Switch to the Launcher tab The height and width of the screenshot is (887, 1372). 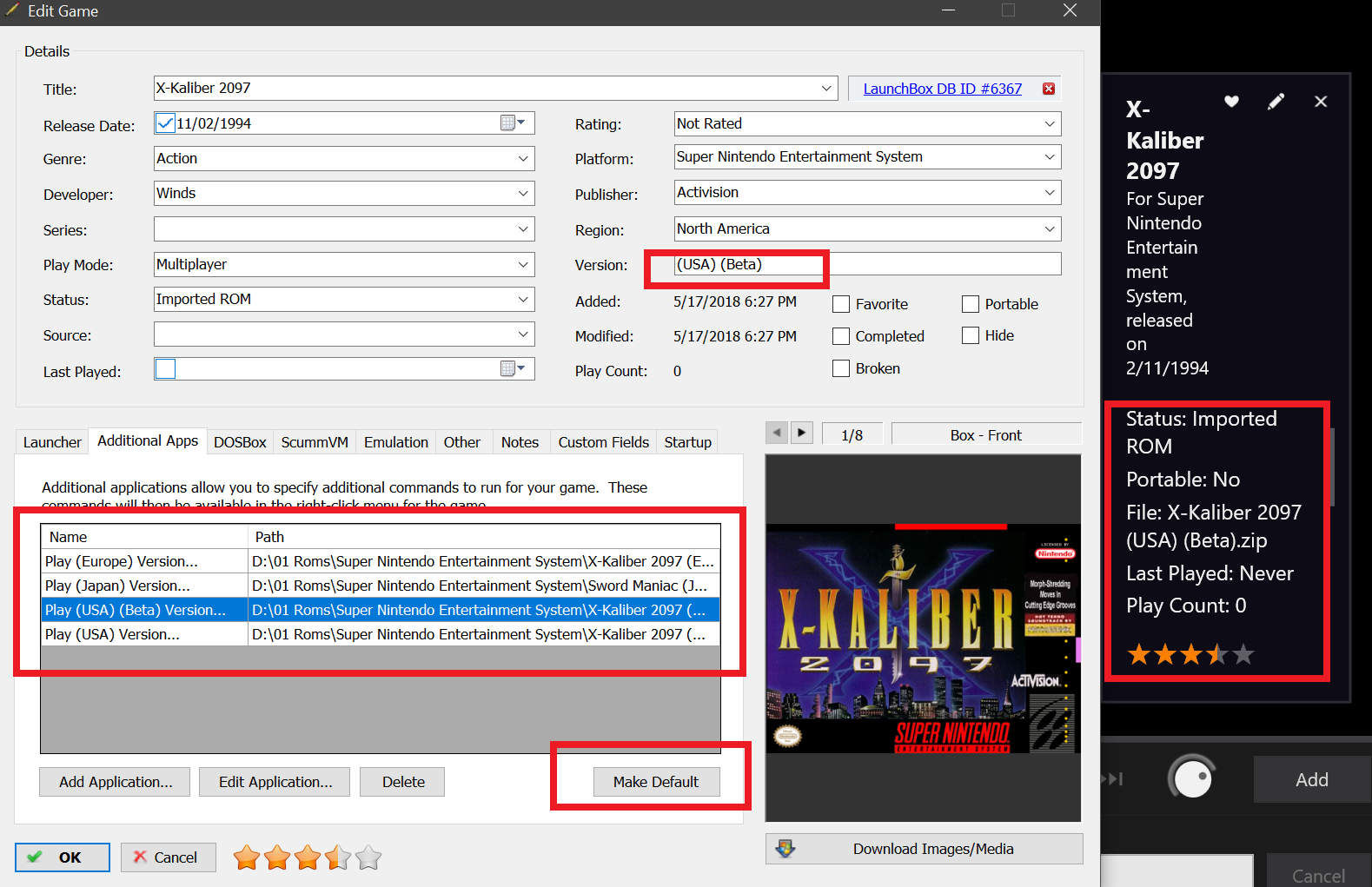[x=52, y=442]
